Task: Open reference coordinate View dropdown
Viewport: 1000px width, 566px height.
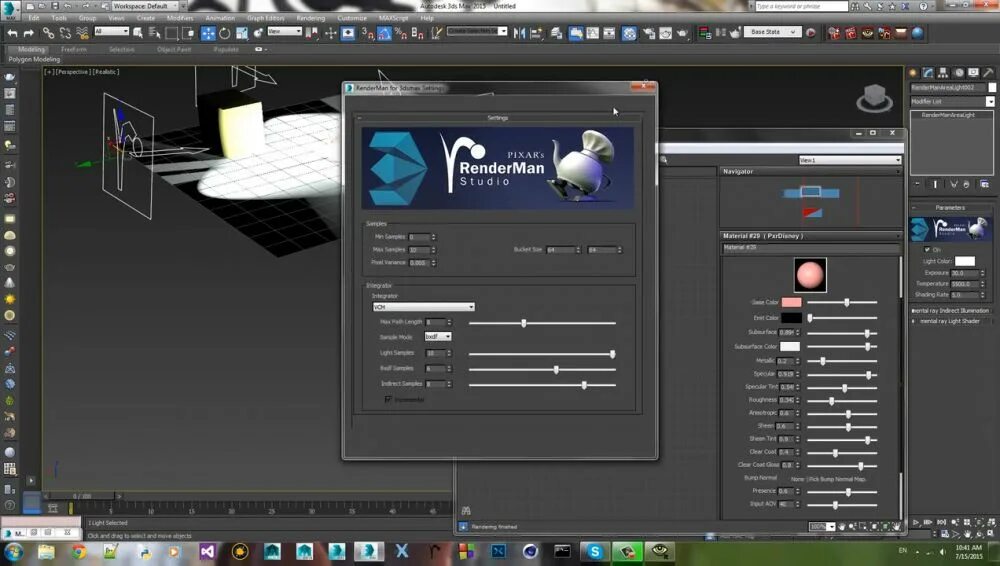Action: click(x=284, y=31)
